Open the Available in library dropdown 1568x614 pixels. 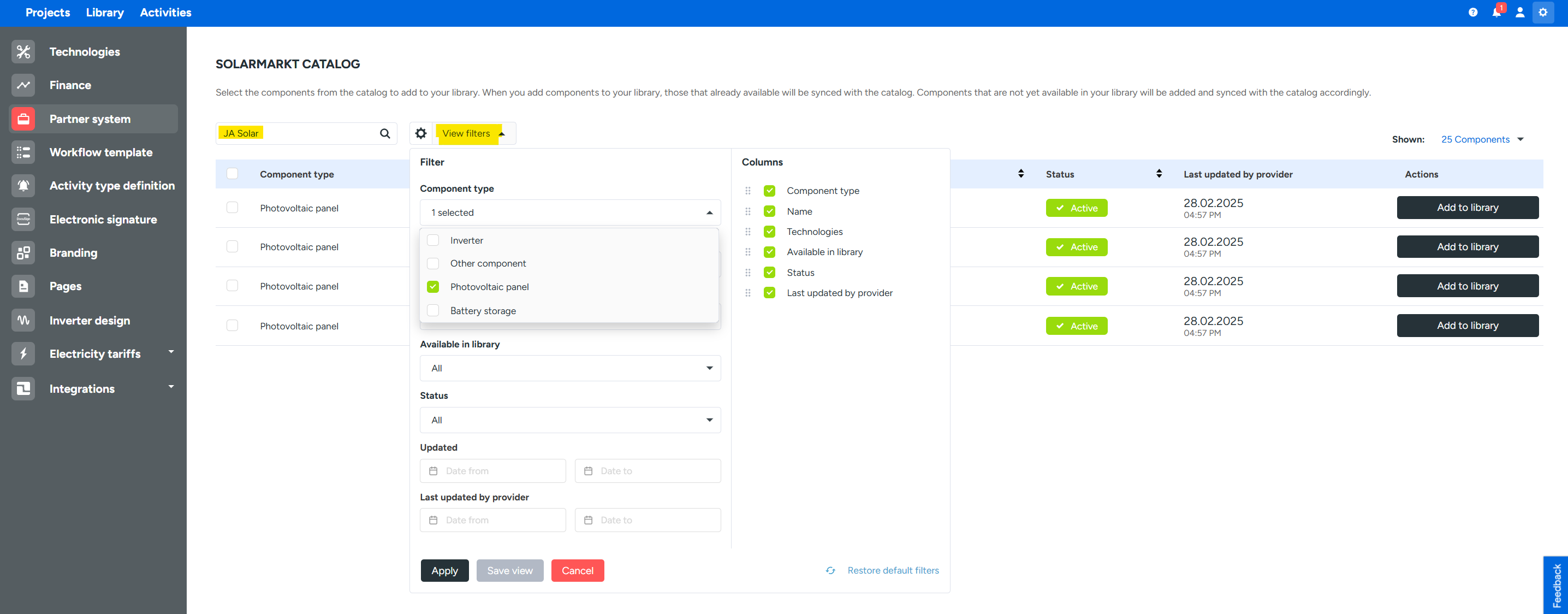[x=570, y=369]
